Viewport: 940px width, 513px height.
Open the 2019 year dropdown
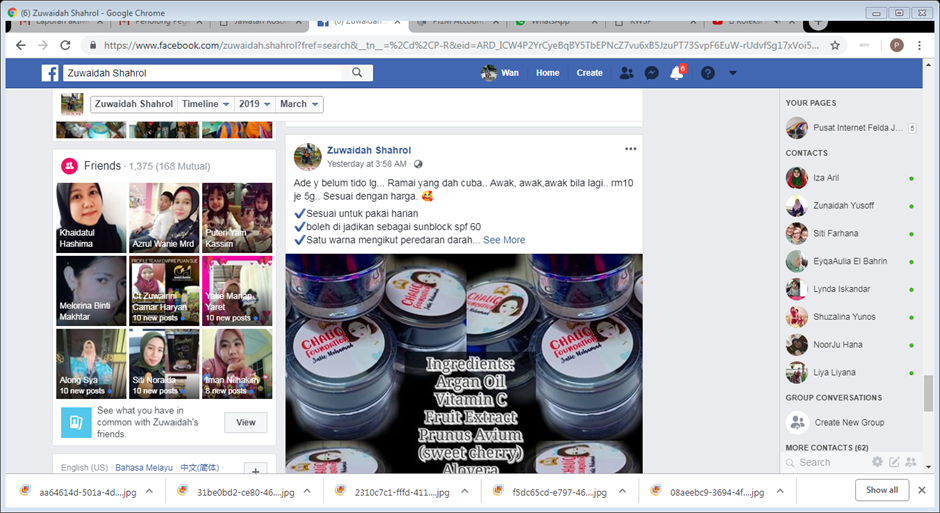[x=255, y=104]
